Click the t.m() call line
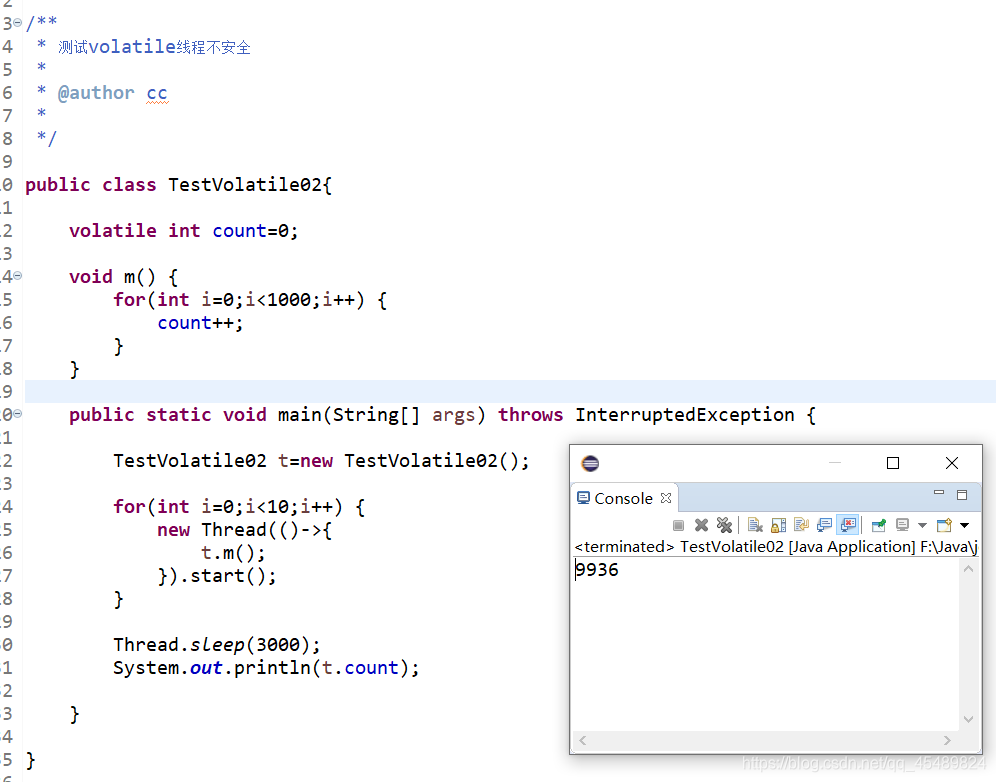The image size is (996, 782). (x=232, y=553)
